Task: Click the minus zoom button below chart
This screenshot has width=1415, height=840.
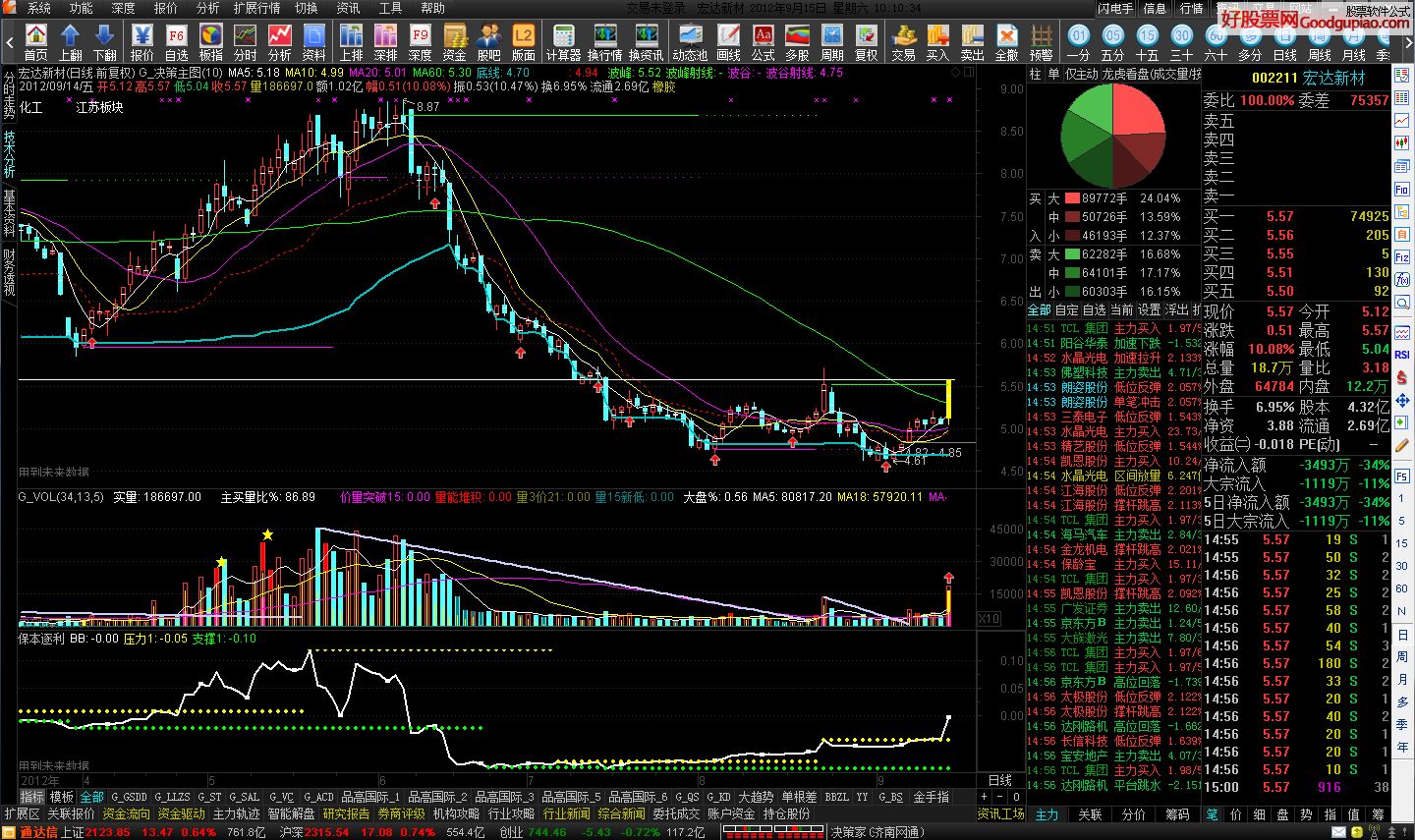Action: (x=1001, y=797)
